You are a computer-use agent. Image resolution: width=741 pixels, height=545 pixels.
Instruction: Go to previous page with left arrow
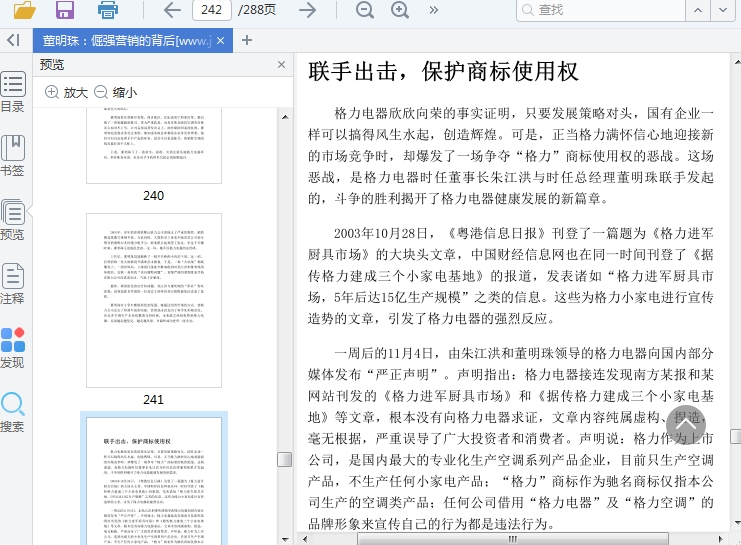[172, 10]
